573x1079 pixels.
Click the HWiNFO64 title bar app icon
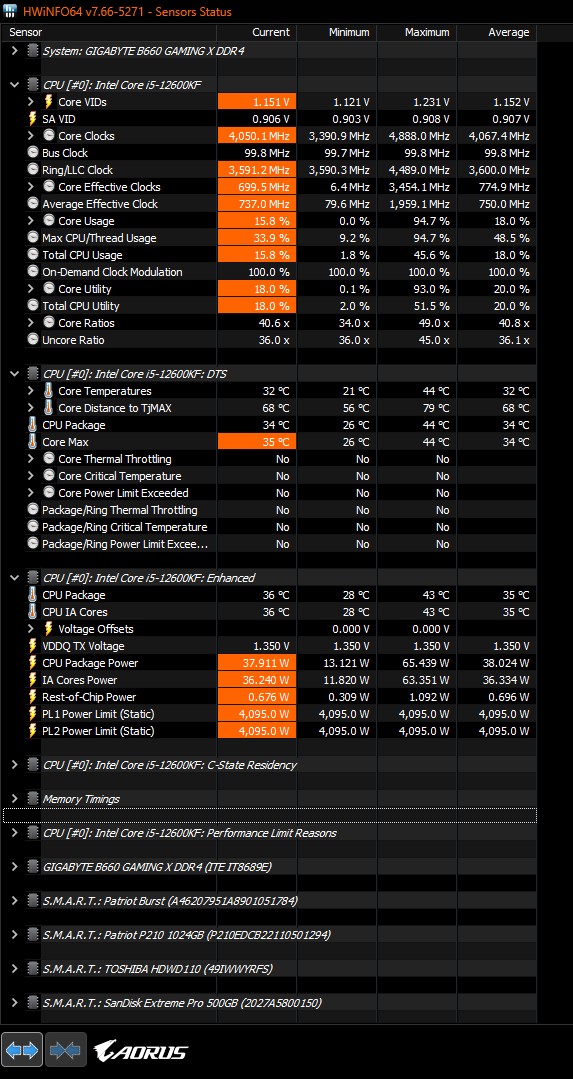pos(10,12)
